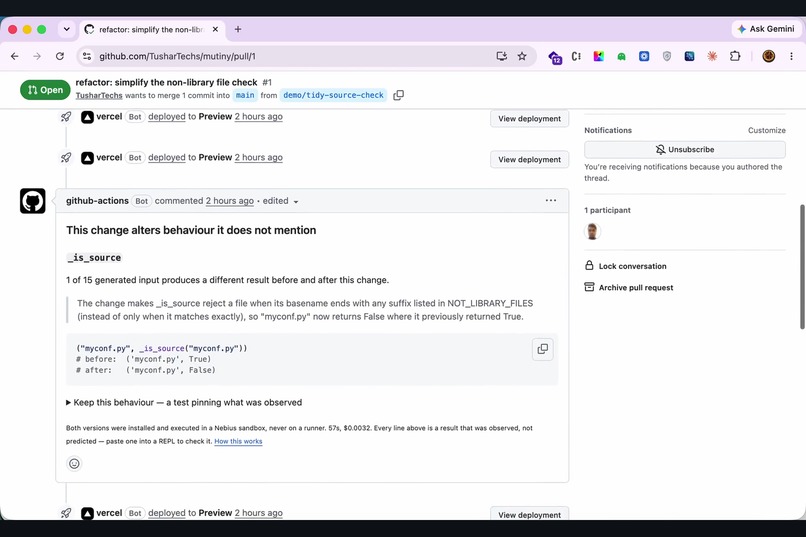
Task: Bookmark this page with the star icon
Action: 522,56
